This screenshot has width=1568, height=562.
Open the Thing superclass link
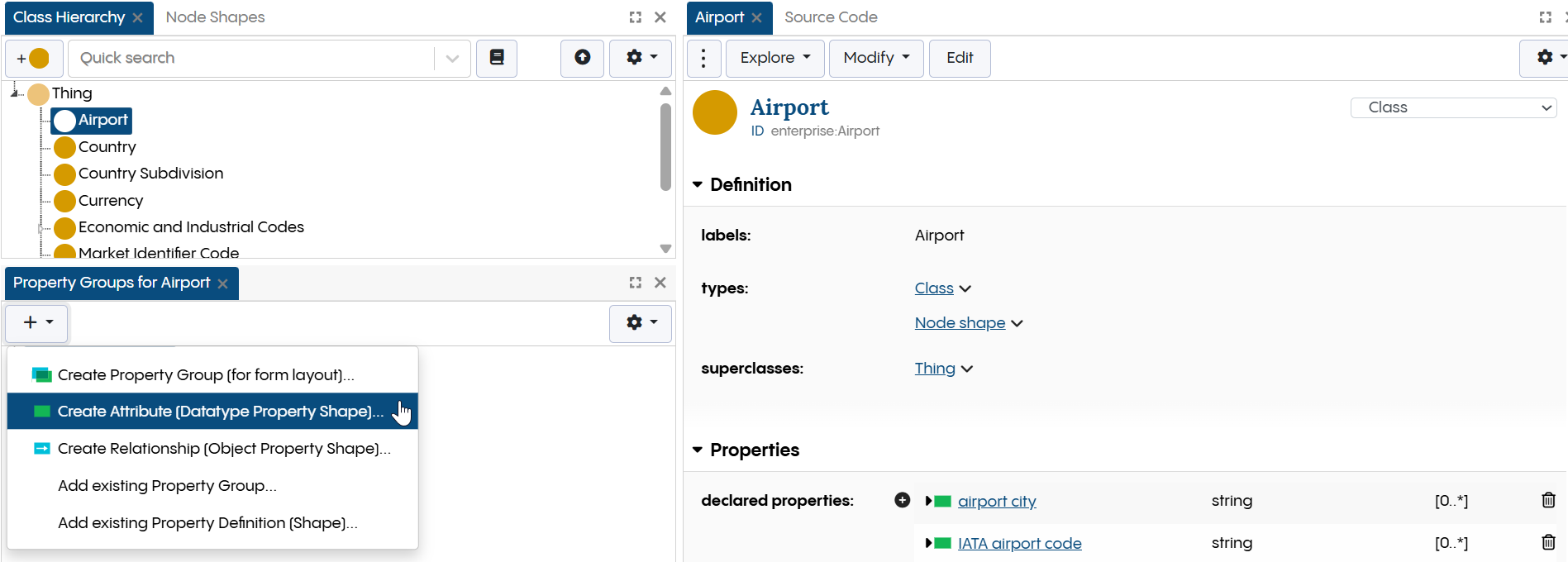pos(935,368)
